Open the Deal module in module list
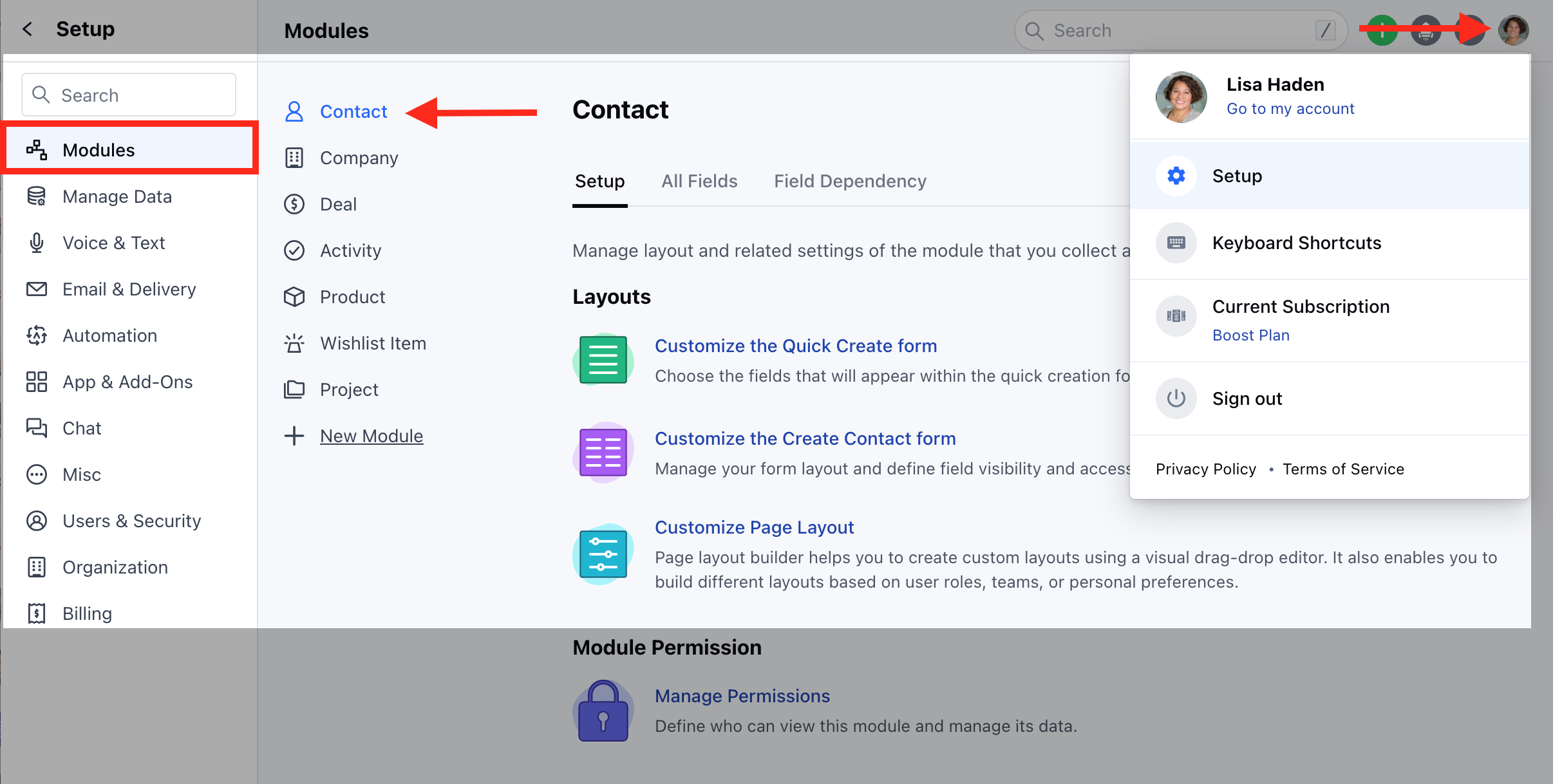This screenshot has width=1553, height=784. pyautogui.click(x=338, y=204)
